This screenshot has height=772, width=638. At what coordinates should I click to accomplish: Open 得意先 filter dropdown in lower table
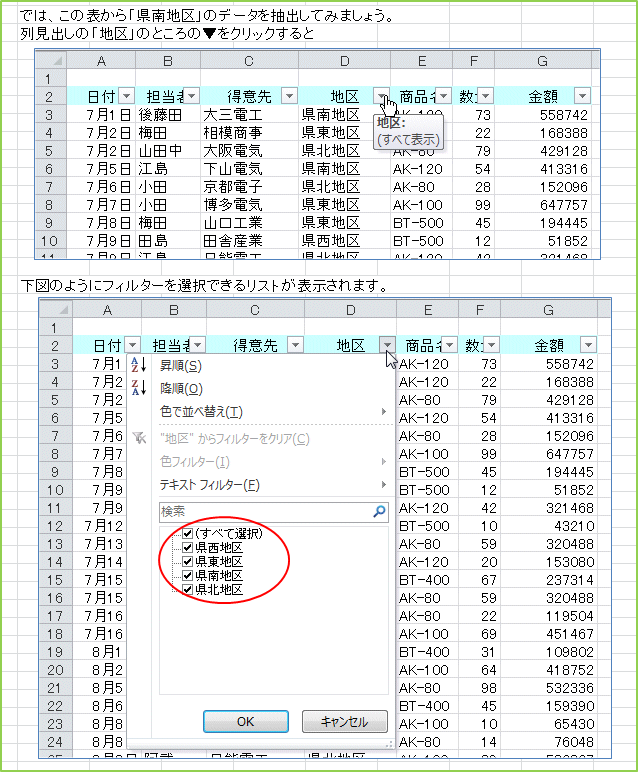(x=295, y=345)
